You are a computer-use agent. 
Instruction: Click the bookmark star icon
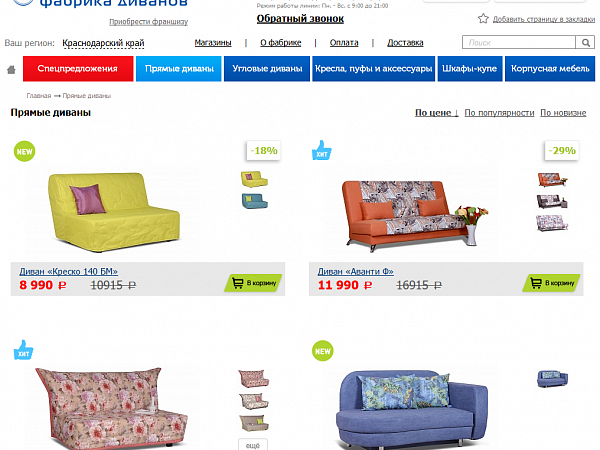(x=483, y=18)
